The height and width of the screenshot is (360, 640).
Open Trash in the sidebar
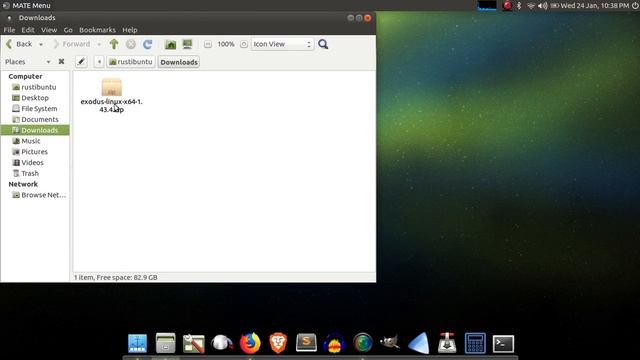(x=35, y=173)
